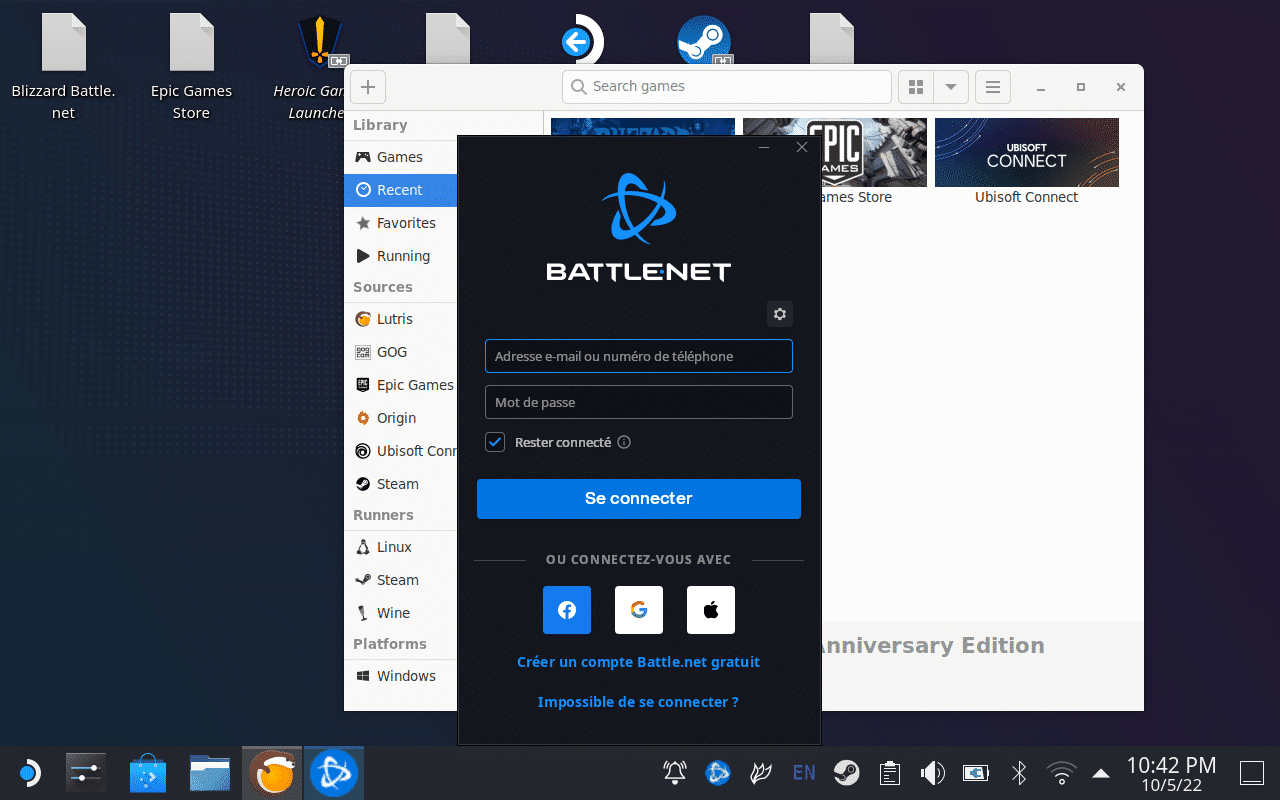
Task: Open Wi-Fi networks from the tray
Action: [1061, 772]
